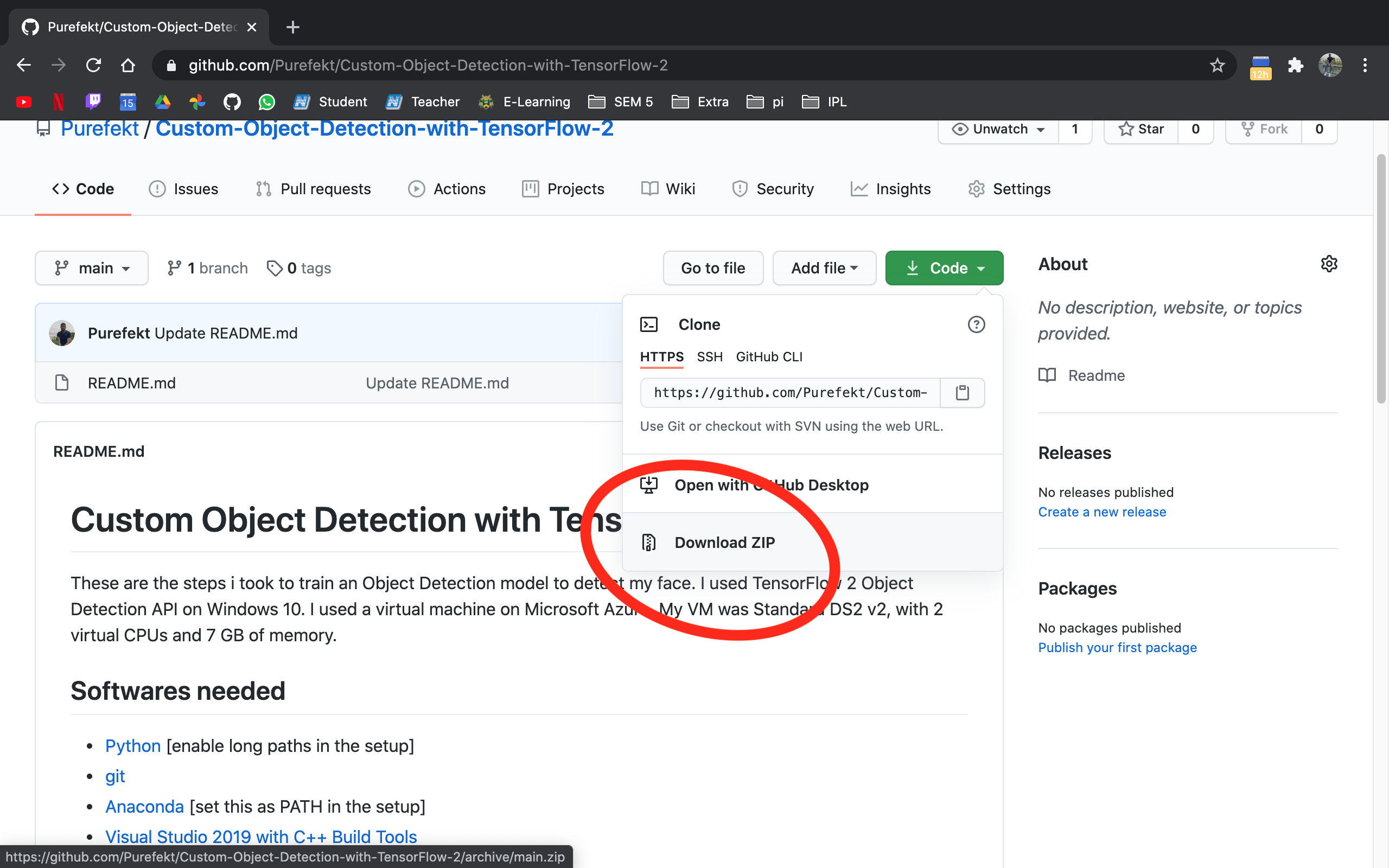Click the clone URL text field
Screen dimensions: 1389x868
(x=790, y=393)
